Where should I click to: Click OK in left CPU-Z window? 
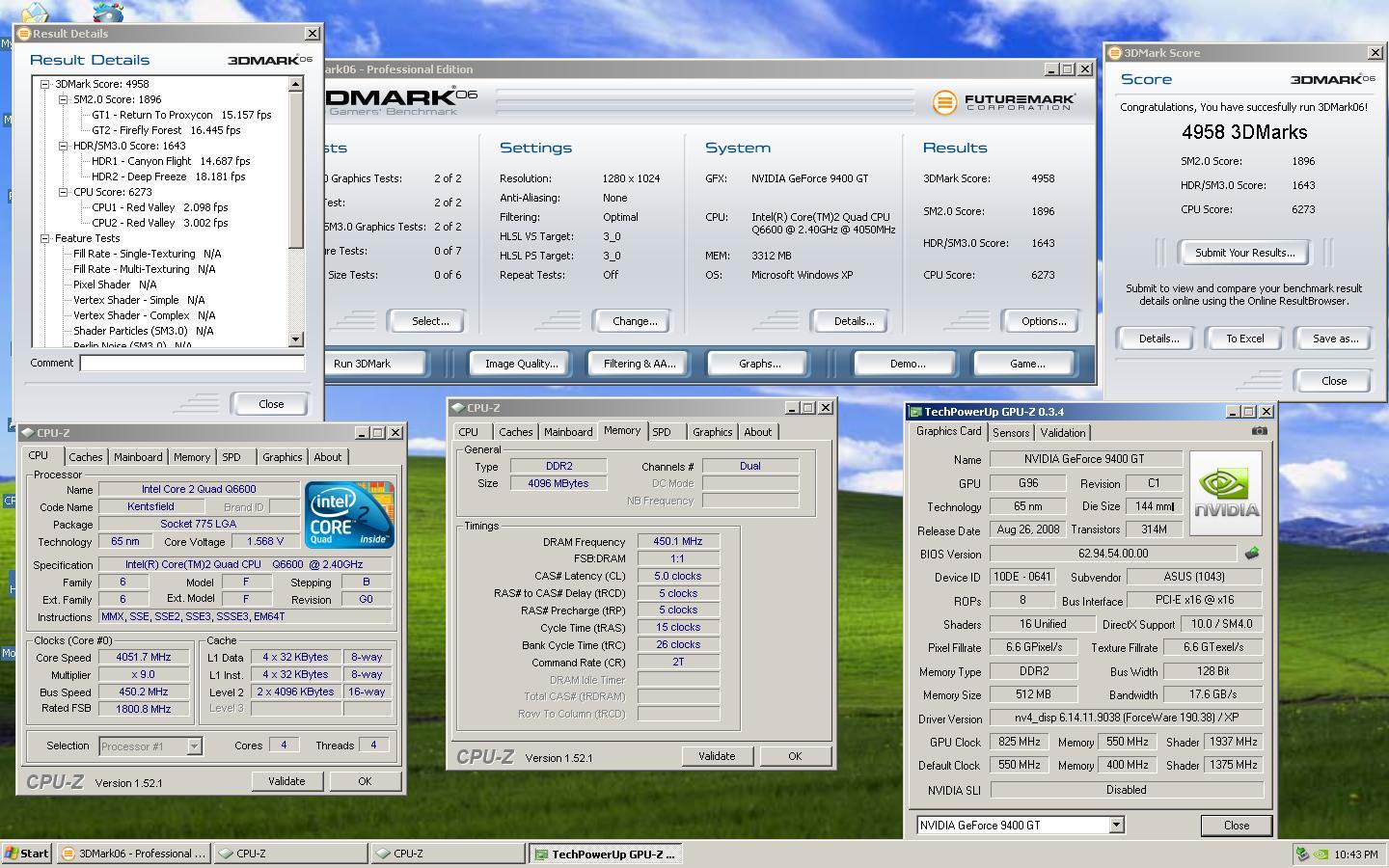point(365,781)
